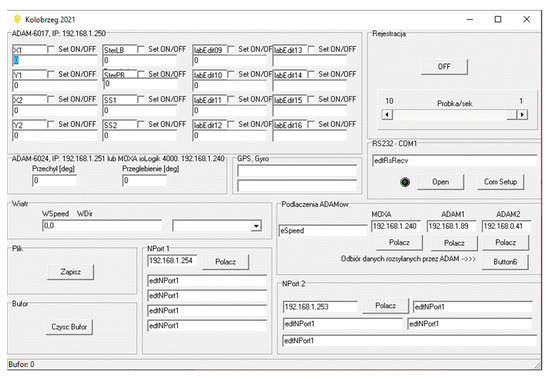Focus the ADAM1 IP address field
Screen dimensions: 550x379
pos(451,226)
